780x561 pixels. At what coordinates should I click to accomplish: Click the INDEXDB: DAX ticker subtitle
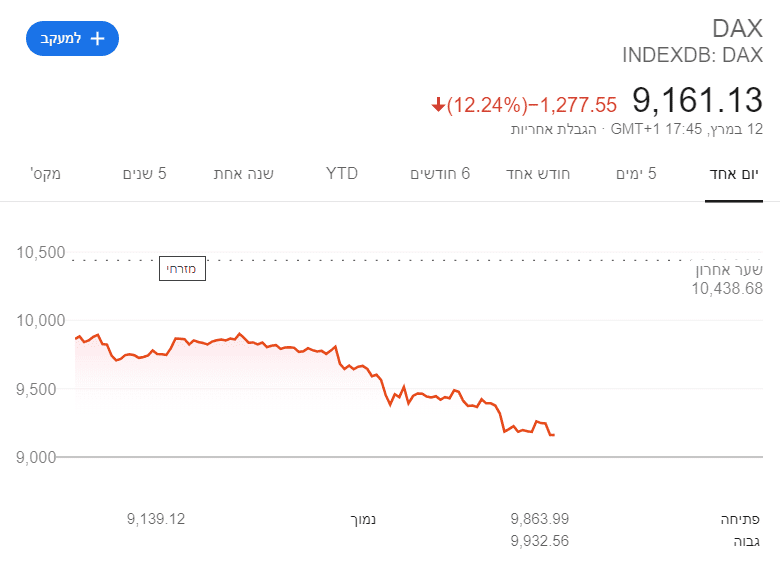tap(692, 55)
